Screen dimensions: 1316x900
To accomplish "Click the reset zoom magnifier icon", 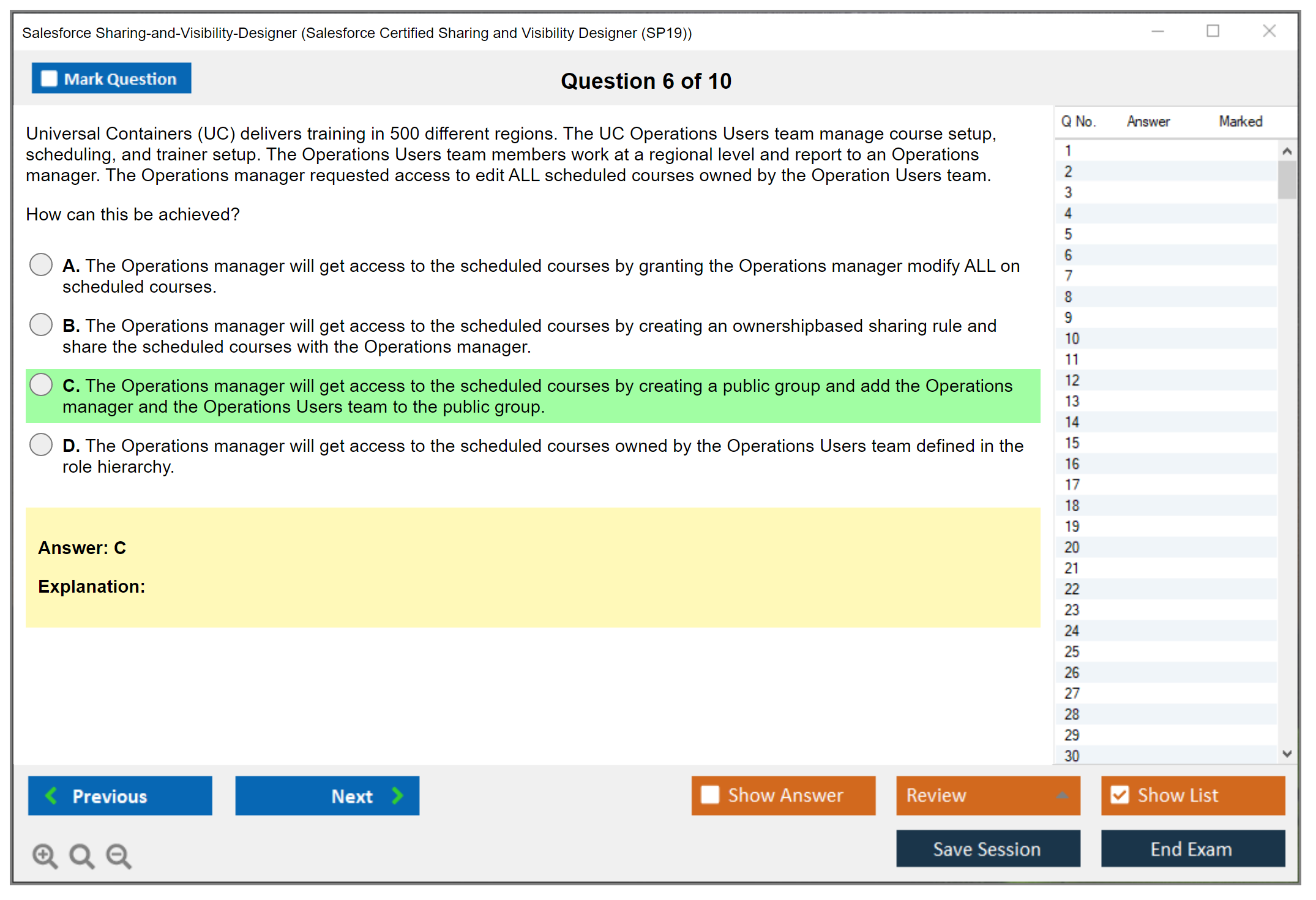I will 81,855.
